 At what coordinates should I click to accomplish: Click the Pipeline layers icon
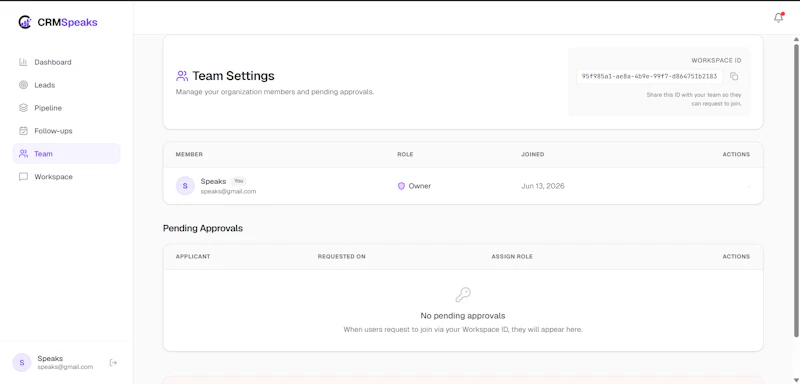[x=23, y=108]
